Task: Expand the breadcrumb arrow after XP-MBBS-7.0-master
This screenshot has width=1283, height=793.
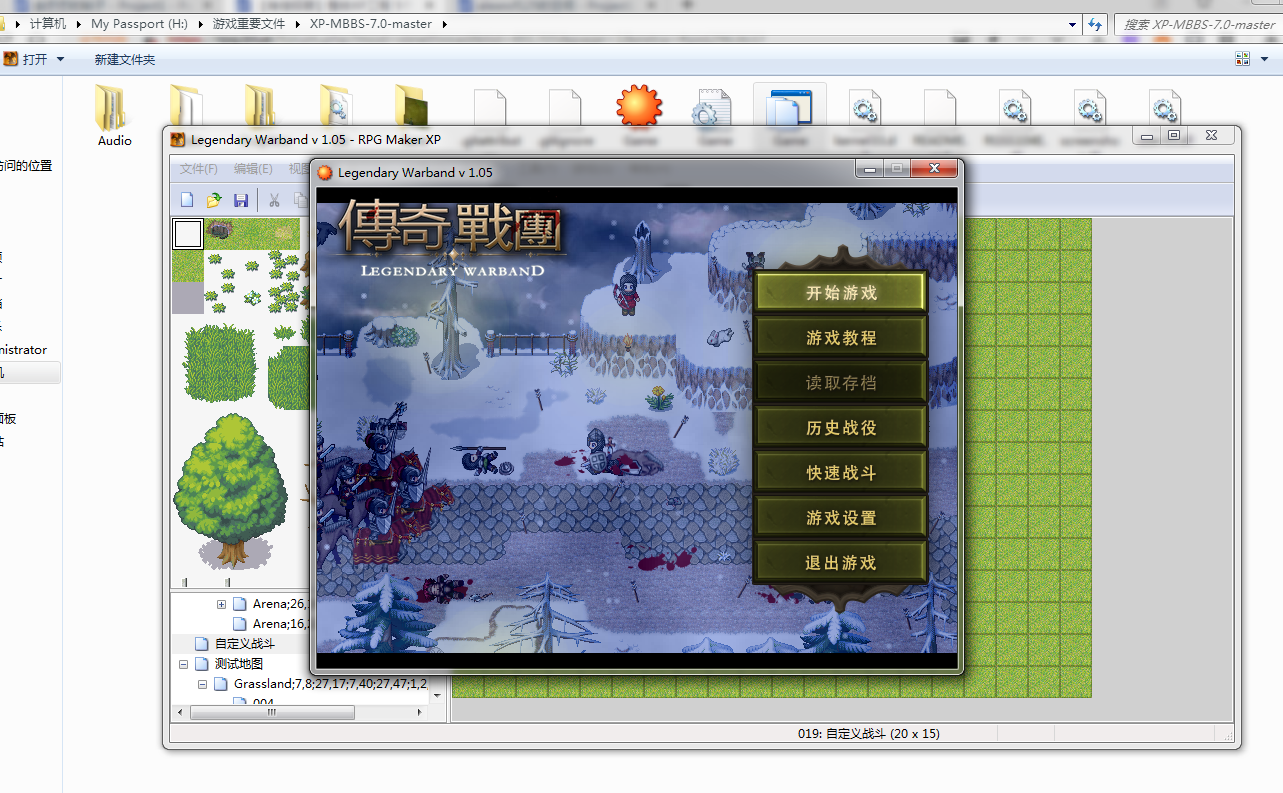Action: 444,24
